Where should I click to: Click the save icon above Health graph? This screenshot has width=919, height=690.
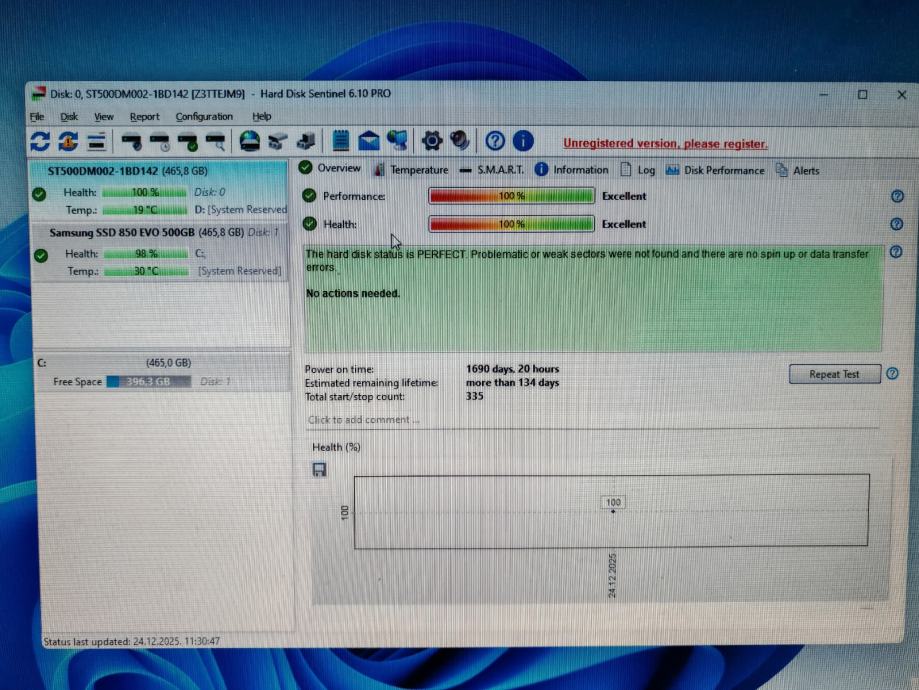coord(319,470)
